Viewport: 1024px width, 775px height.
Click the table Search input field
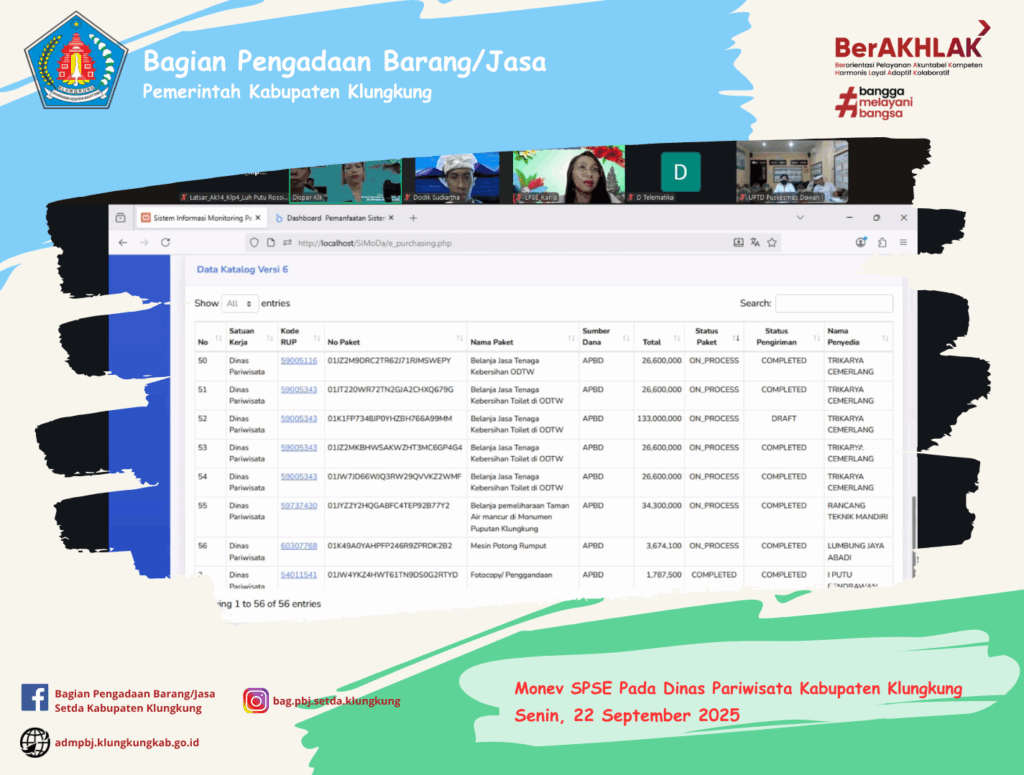pos(833,303)
